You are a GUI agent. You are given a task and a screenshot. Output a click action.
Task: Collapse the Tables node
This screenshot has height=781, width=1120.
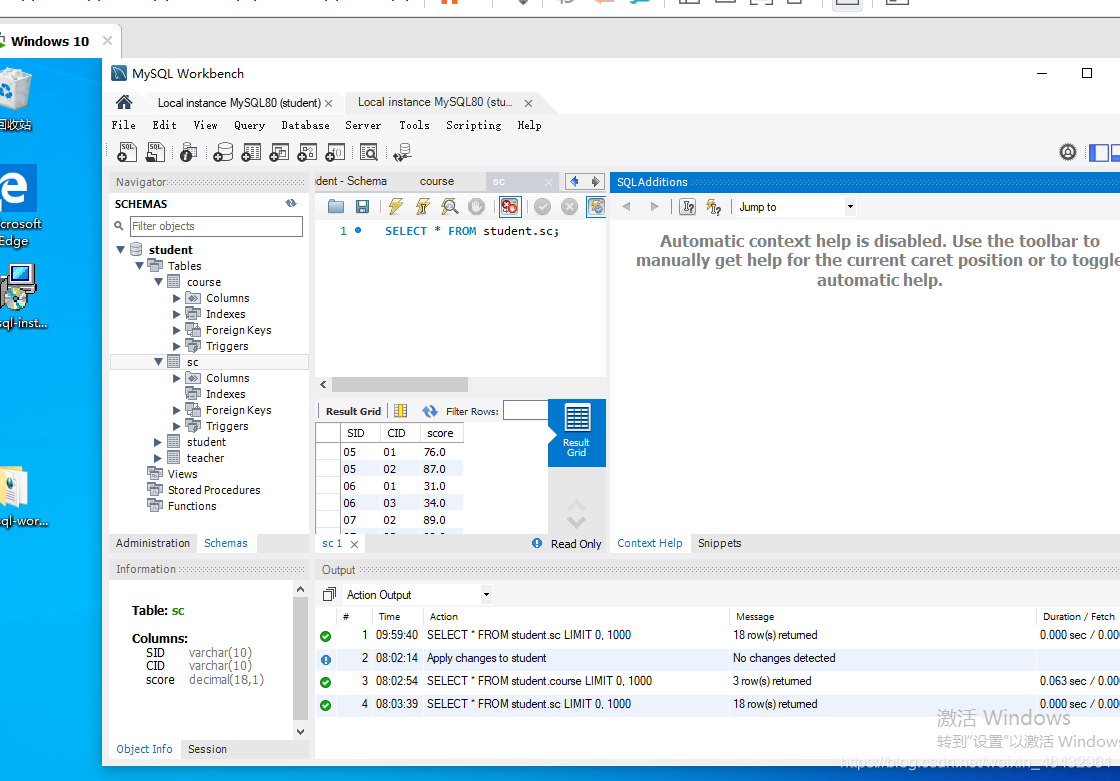click(x=139, y=265)
